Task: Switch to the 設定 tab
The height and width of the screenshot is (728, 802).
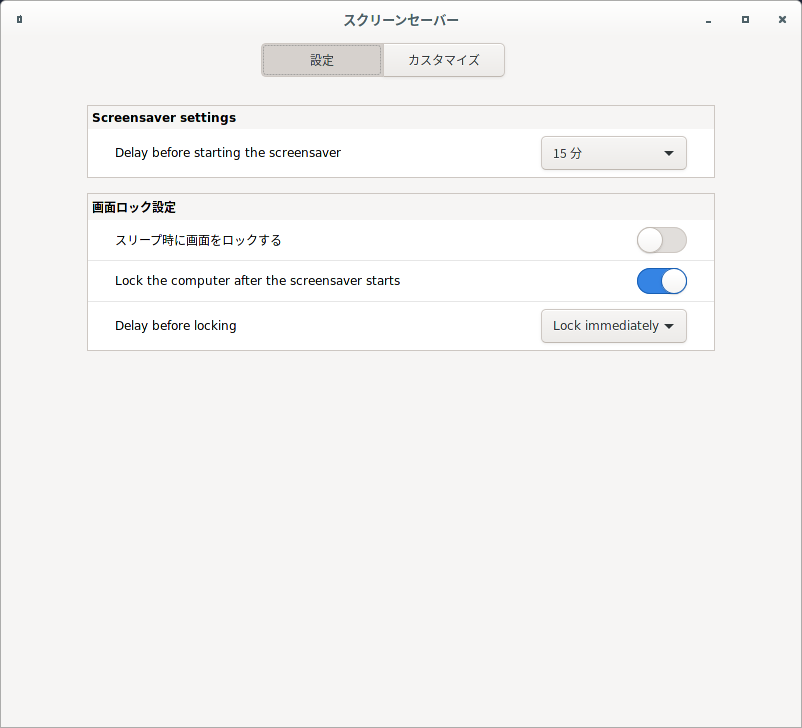Action: (322, 60)
